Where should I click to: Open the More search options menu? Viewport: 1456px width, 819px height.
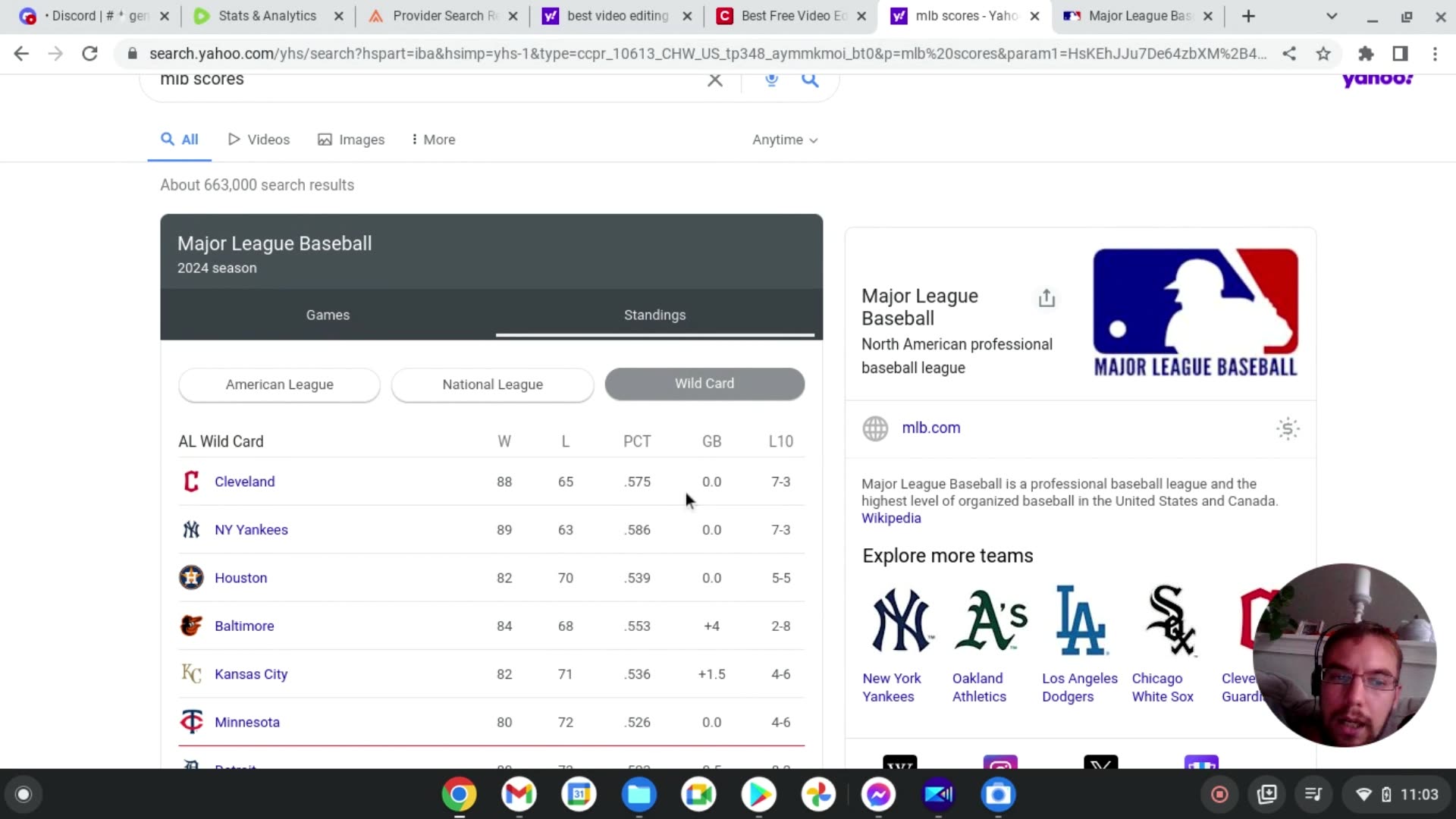pos(433,140)
